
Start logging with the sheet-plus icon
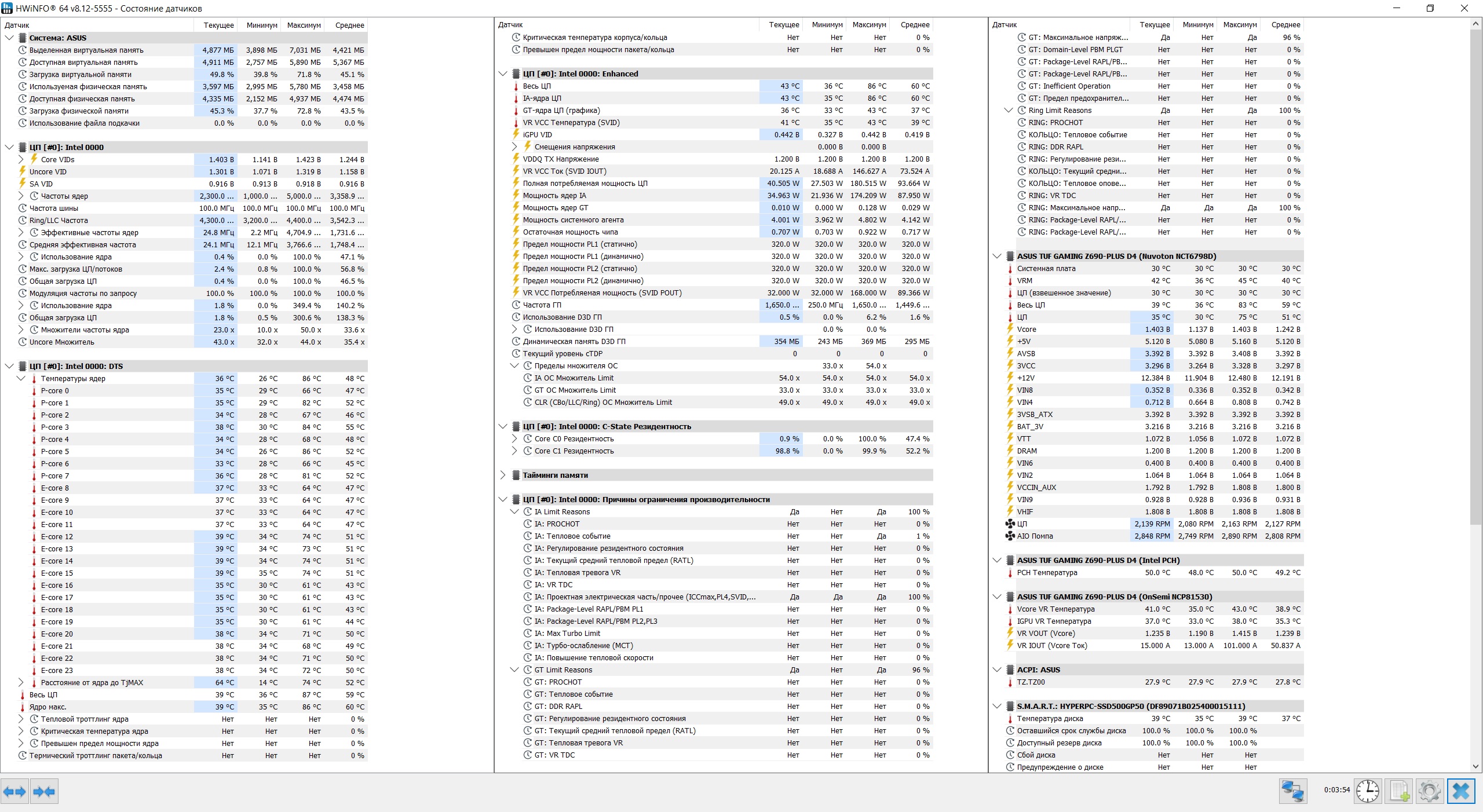pos(1399,791)
